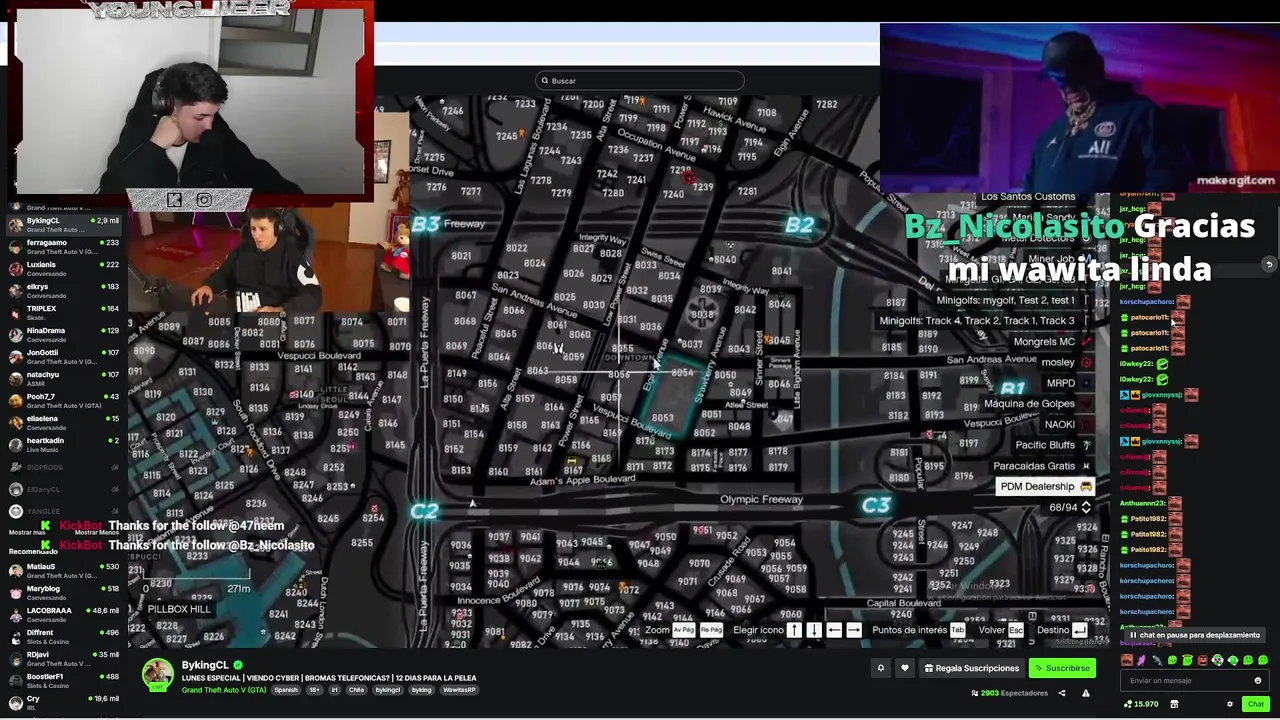Open recommended channel BoostlerF1
The width and height of the screenshot is (1280, 720).
pyautogui.click(x=64, y=681)
